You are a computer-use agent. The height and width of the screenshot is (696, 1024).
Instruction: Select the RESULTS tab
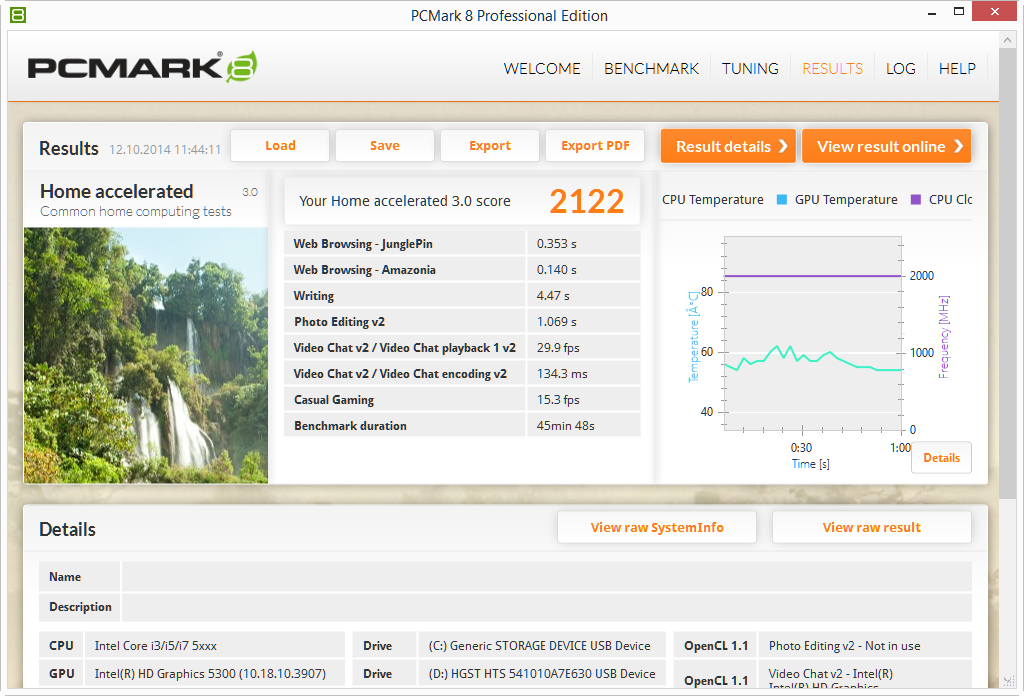(832, 69)
